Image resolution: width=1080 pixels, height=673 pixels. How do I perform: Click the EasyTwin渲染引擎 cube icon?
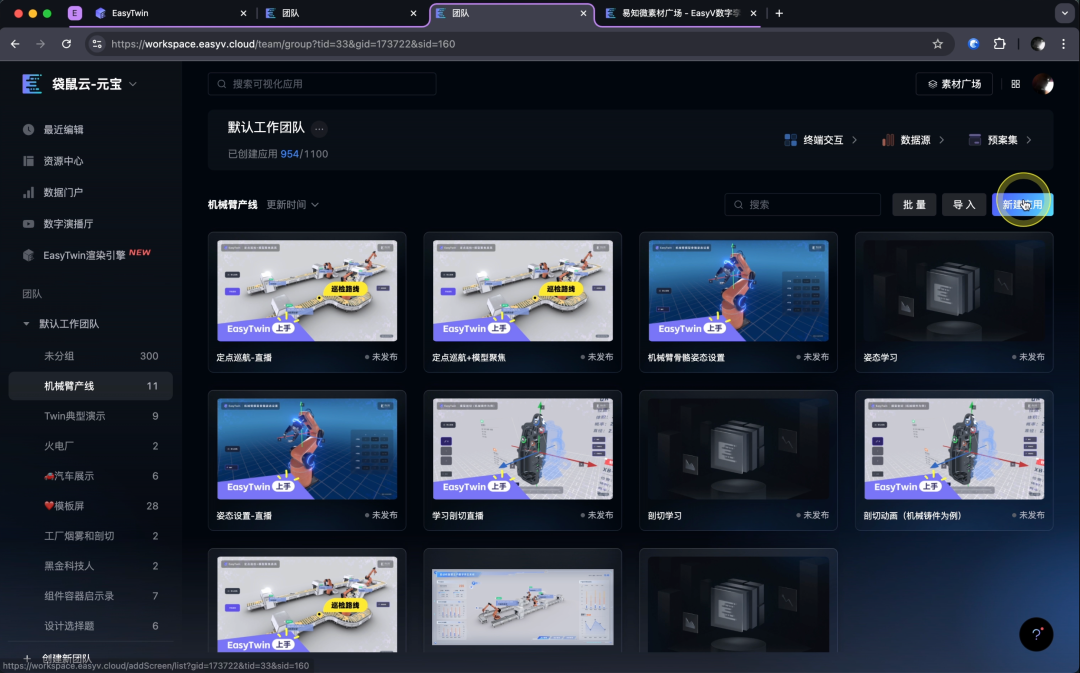[28, 256]
